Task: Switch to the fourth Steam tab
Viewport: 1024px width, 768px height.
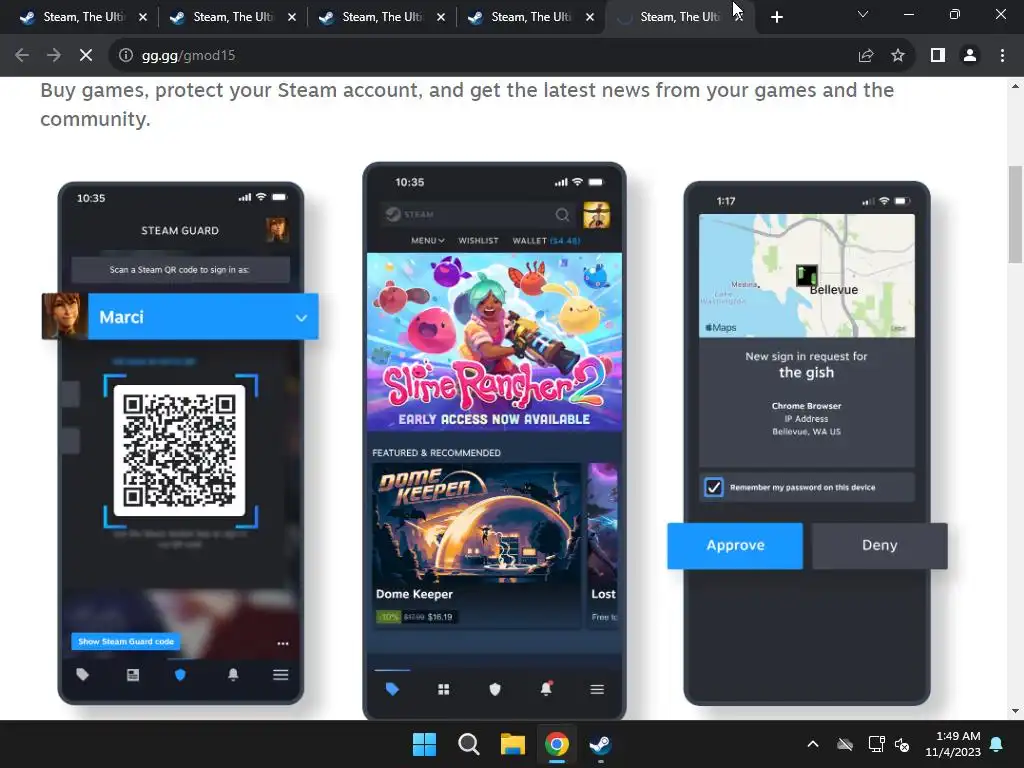Action: 529,17
